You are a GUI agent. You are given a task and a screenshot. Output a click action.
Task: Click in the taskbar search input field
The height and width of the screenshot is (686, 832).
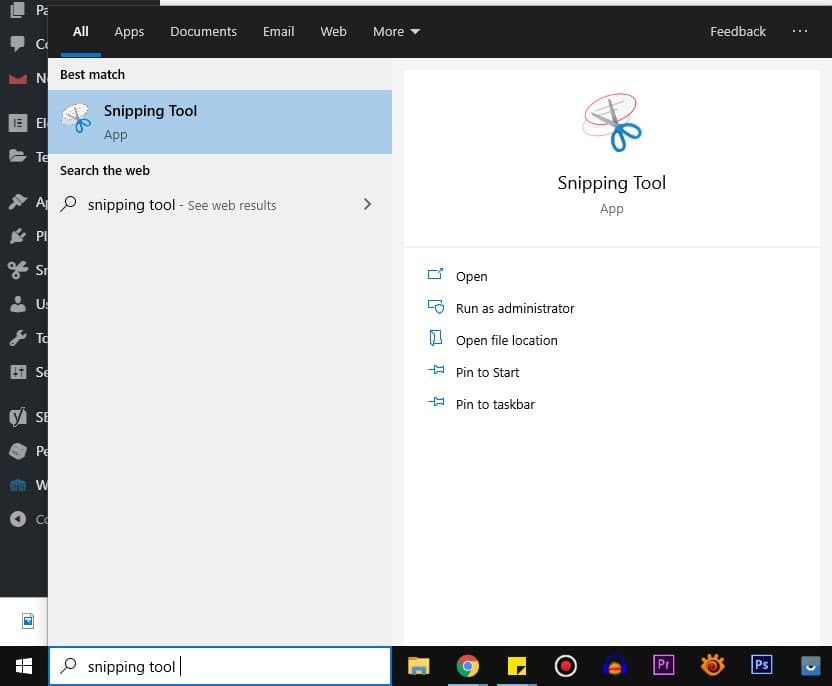coord(220,666)
